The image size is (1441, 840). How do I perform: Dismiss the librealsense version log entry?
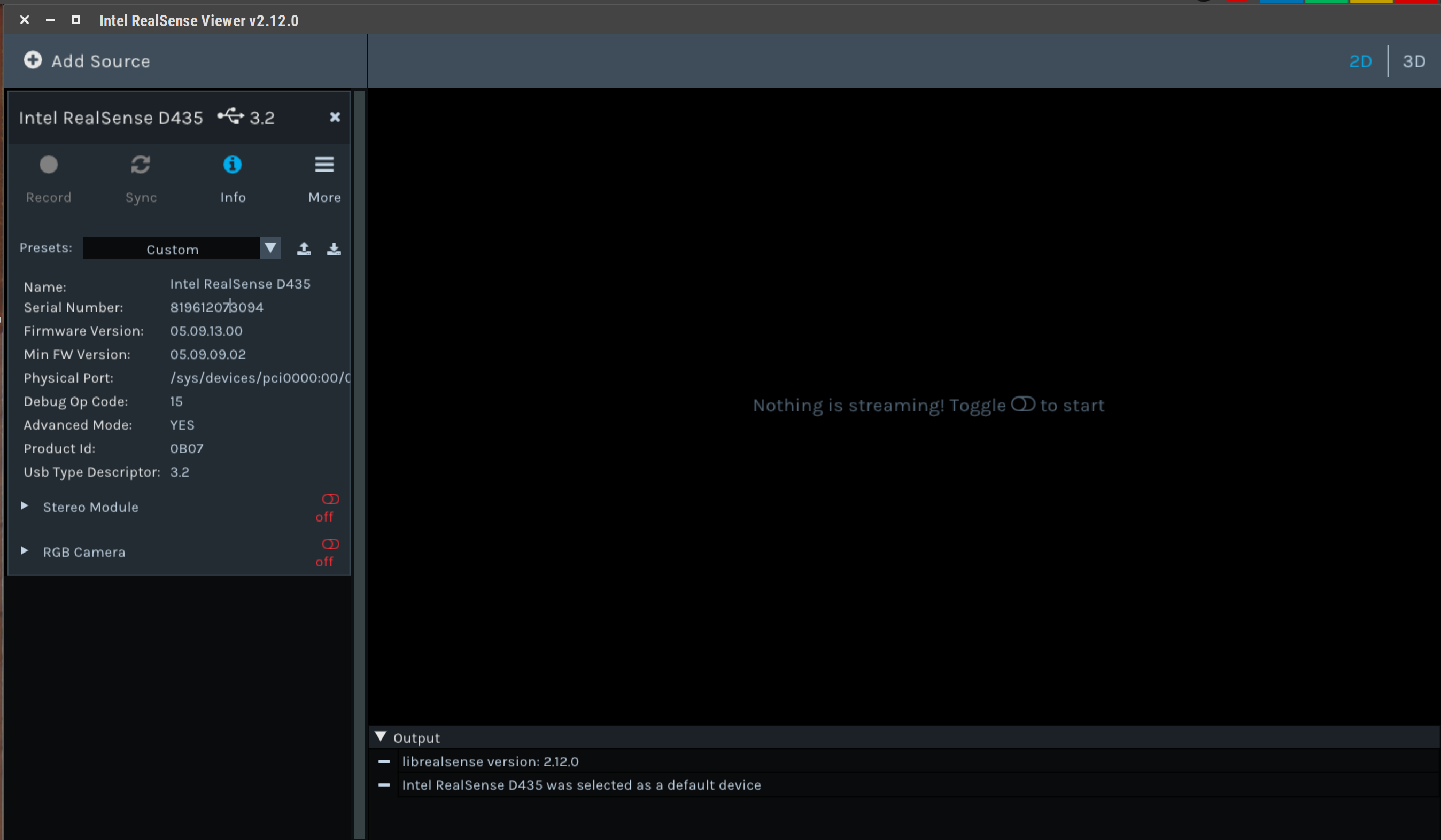coord(384,761)
